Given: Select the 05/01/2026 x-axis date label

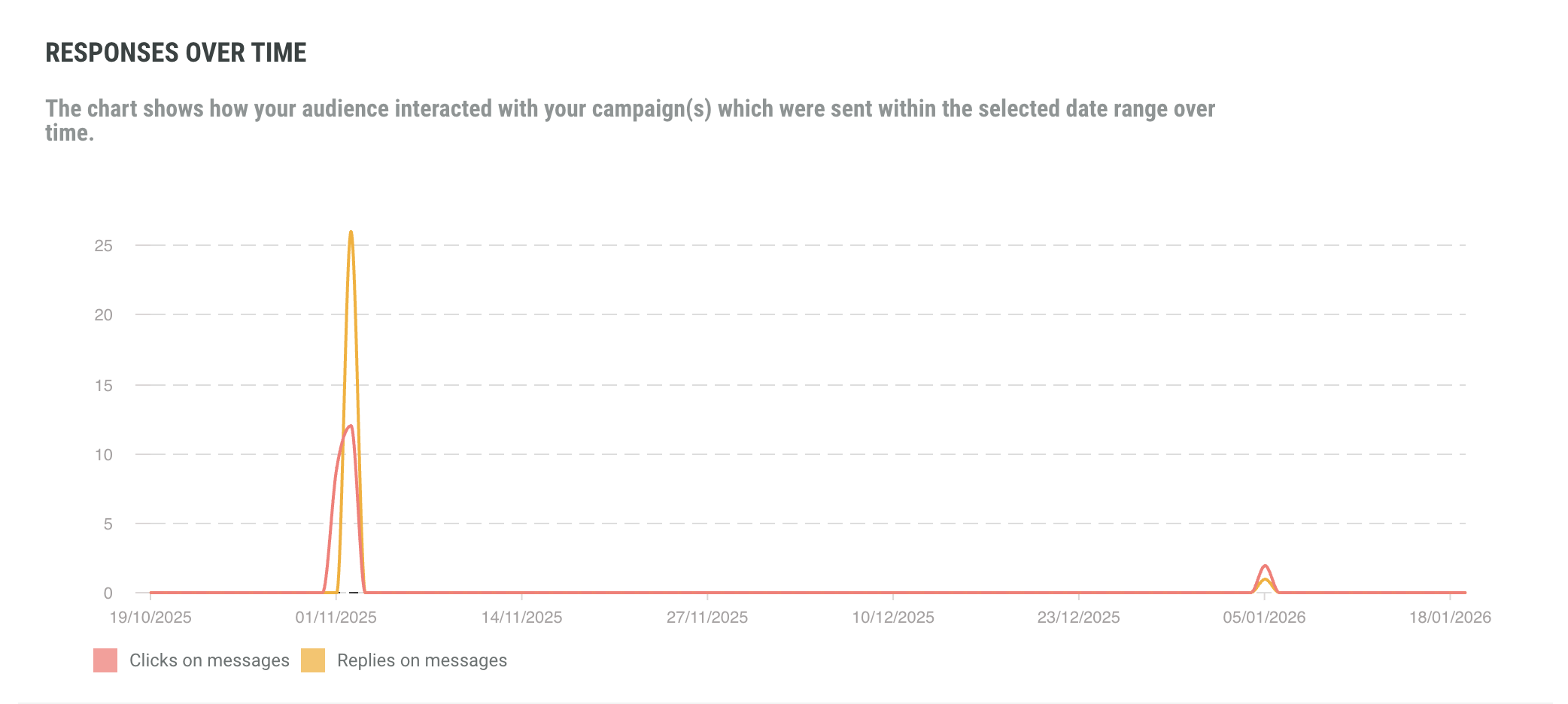Looking at the screenshot, I should tap(1264, 618).
